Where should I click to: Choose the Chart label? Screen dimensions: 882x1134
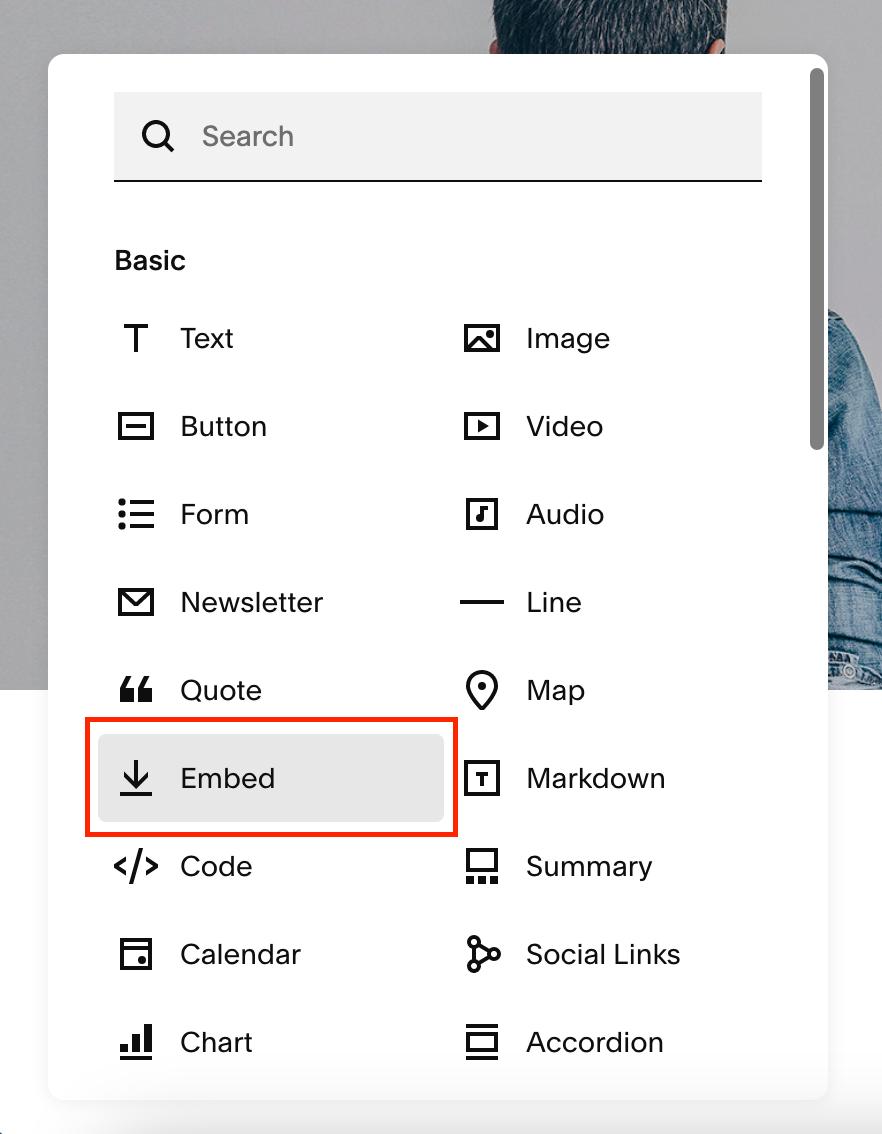[x=216, y=1043]
